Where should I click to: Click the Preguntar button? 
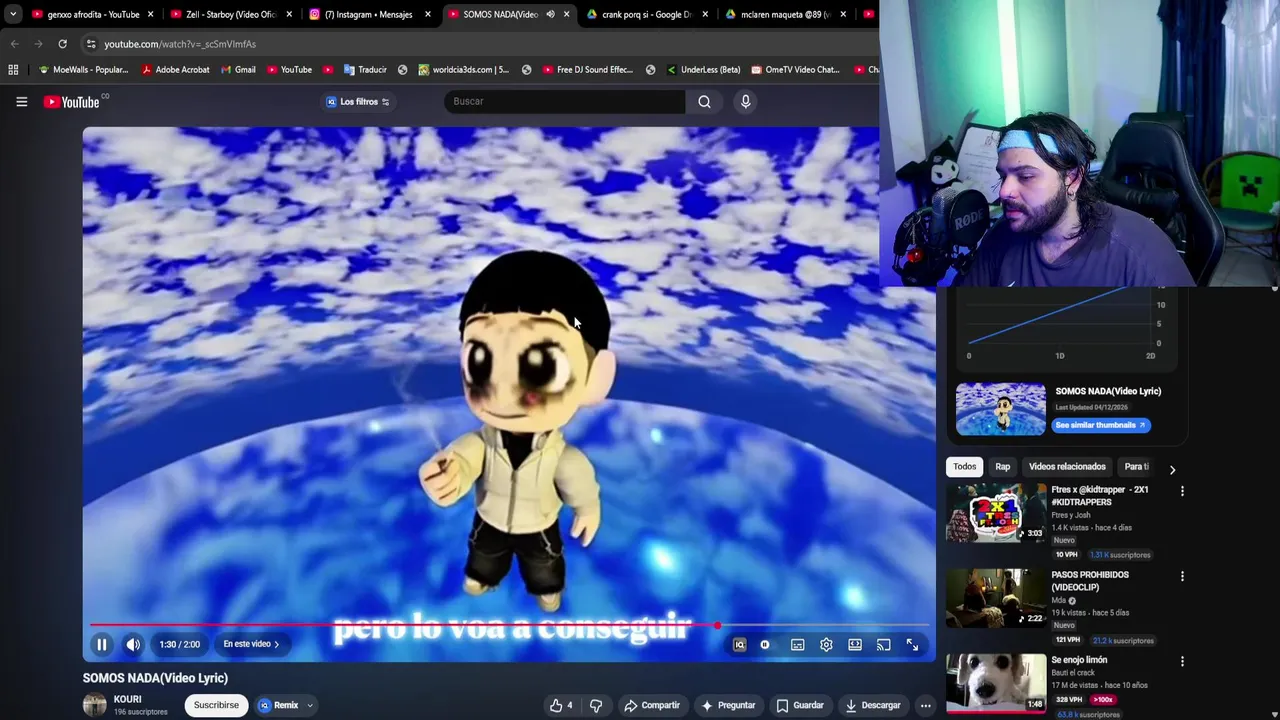point(728,705)
